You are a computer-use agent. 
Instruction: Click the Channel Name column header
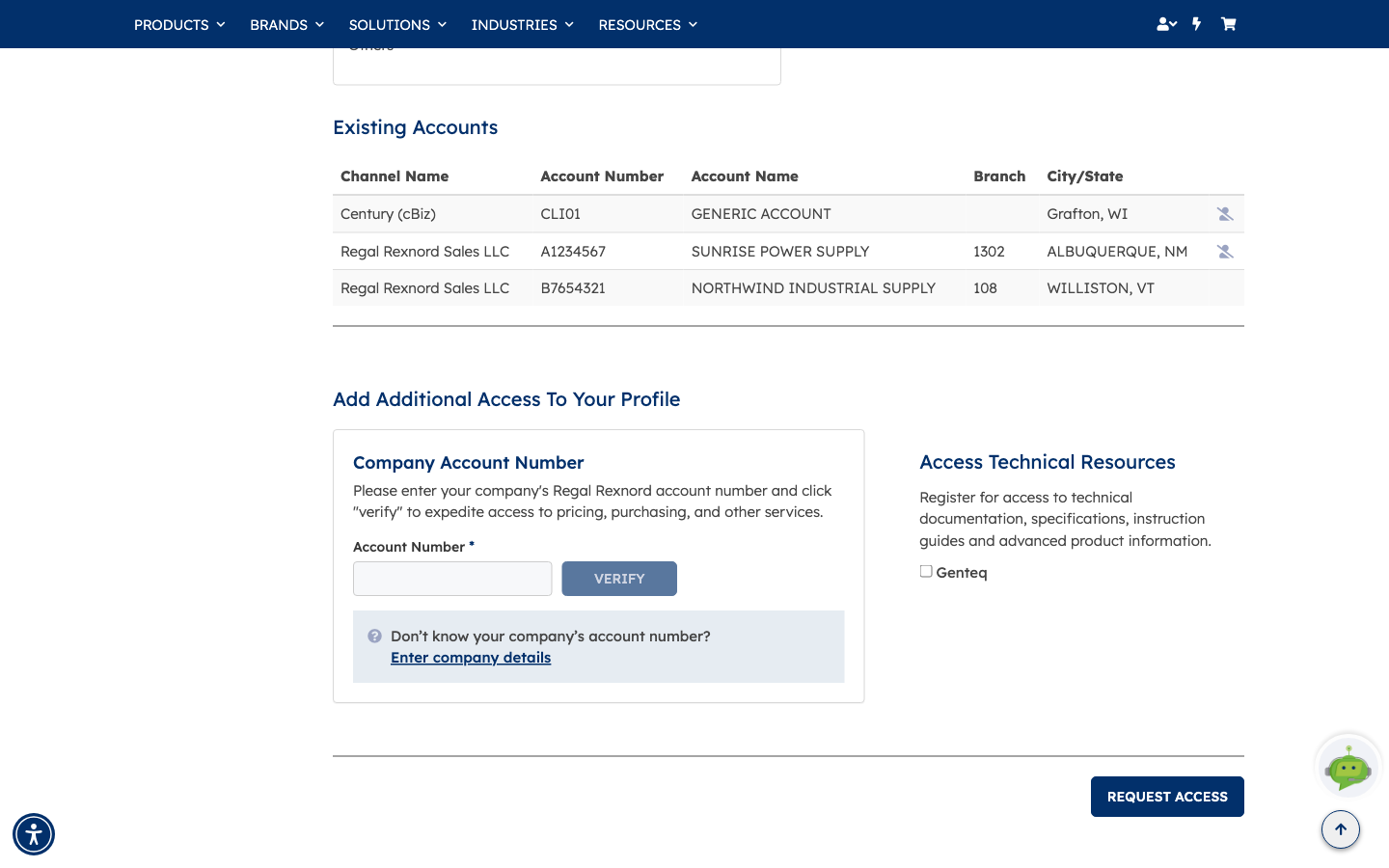pyautogui.click(x=395, y=176)
